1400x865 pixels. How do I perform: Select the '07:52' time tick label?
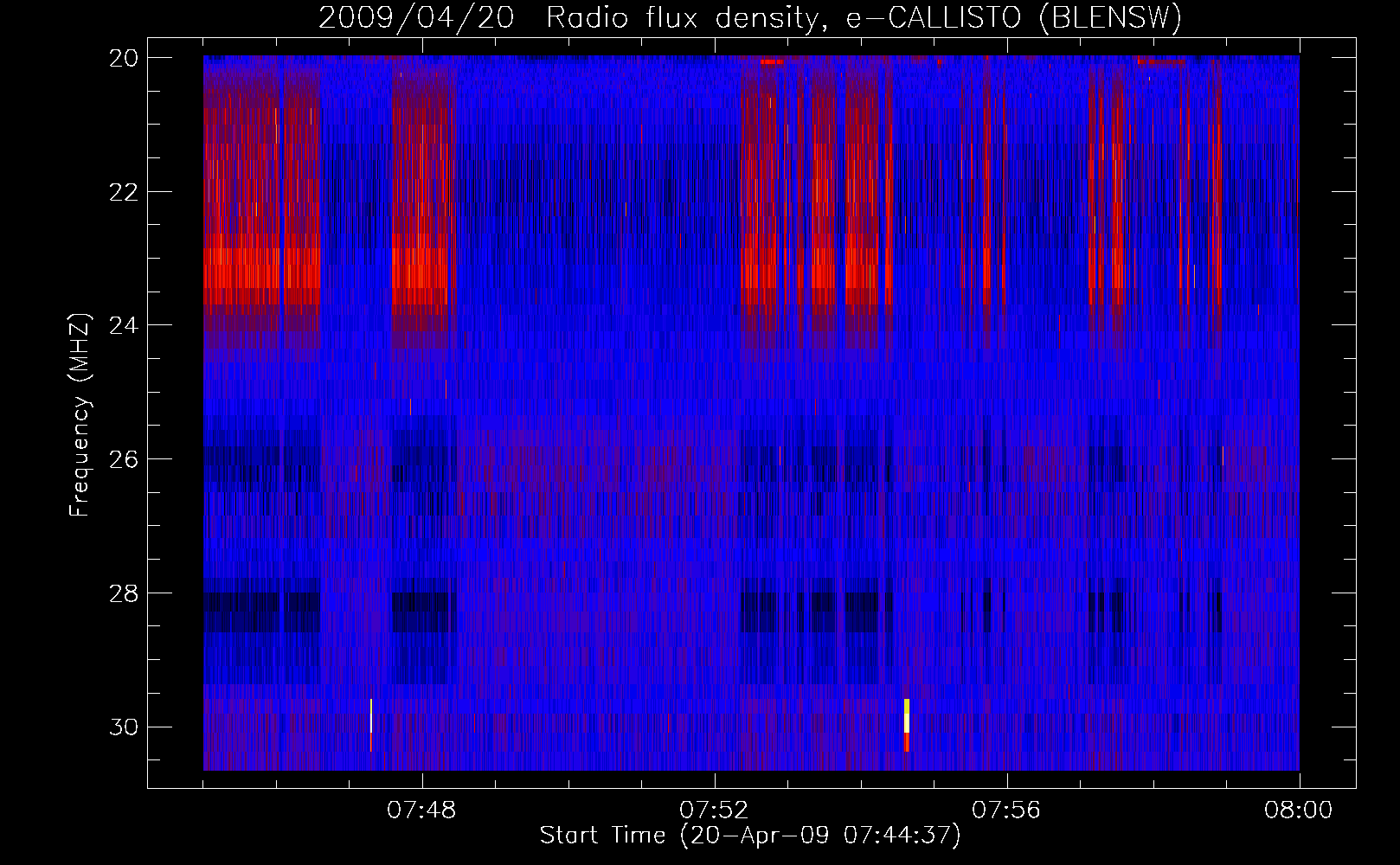715,811
